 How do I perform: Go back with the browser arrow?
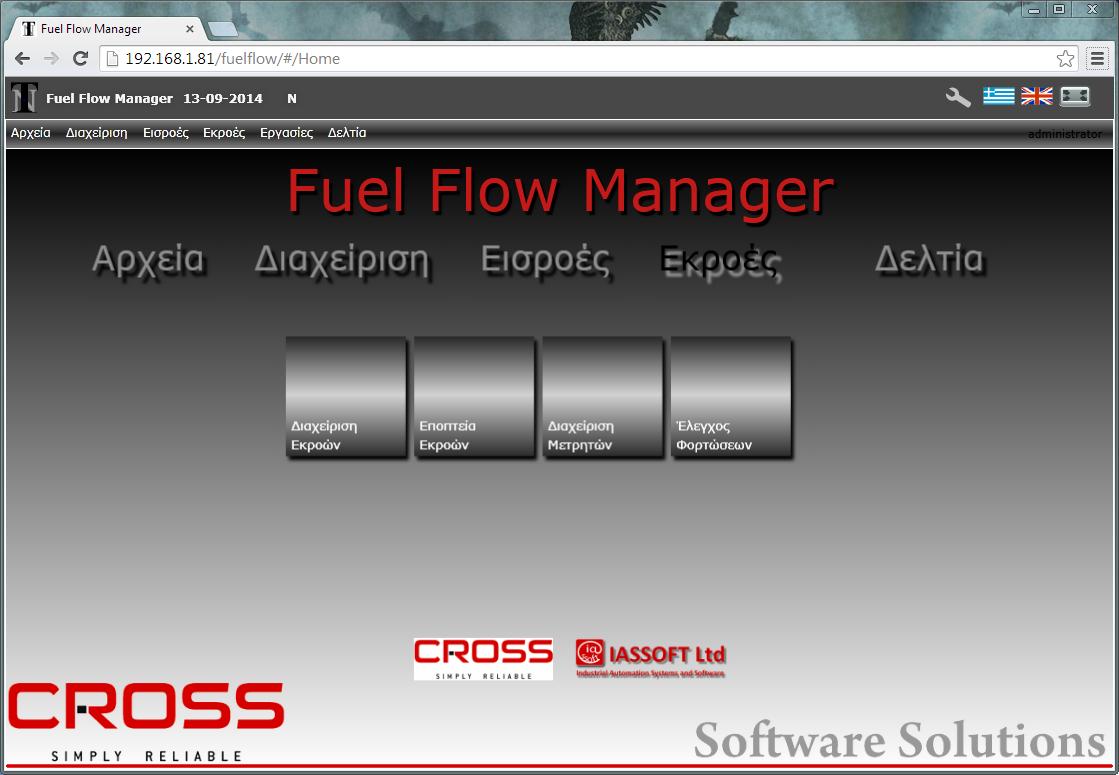pyautogui.click(x=22, y=59)
